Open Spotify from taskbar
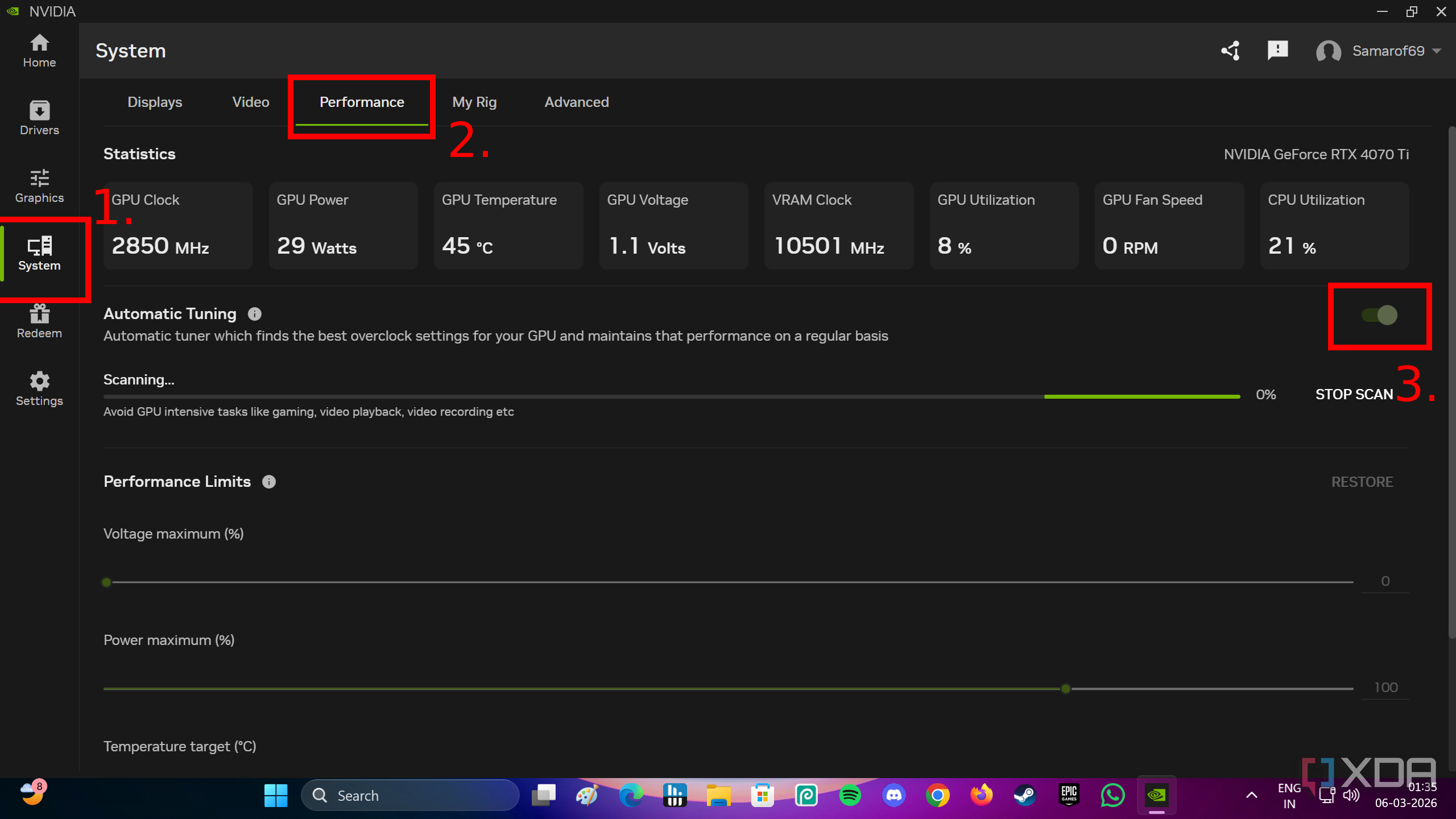 (850, 795)
